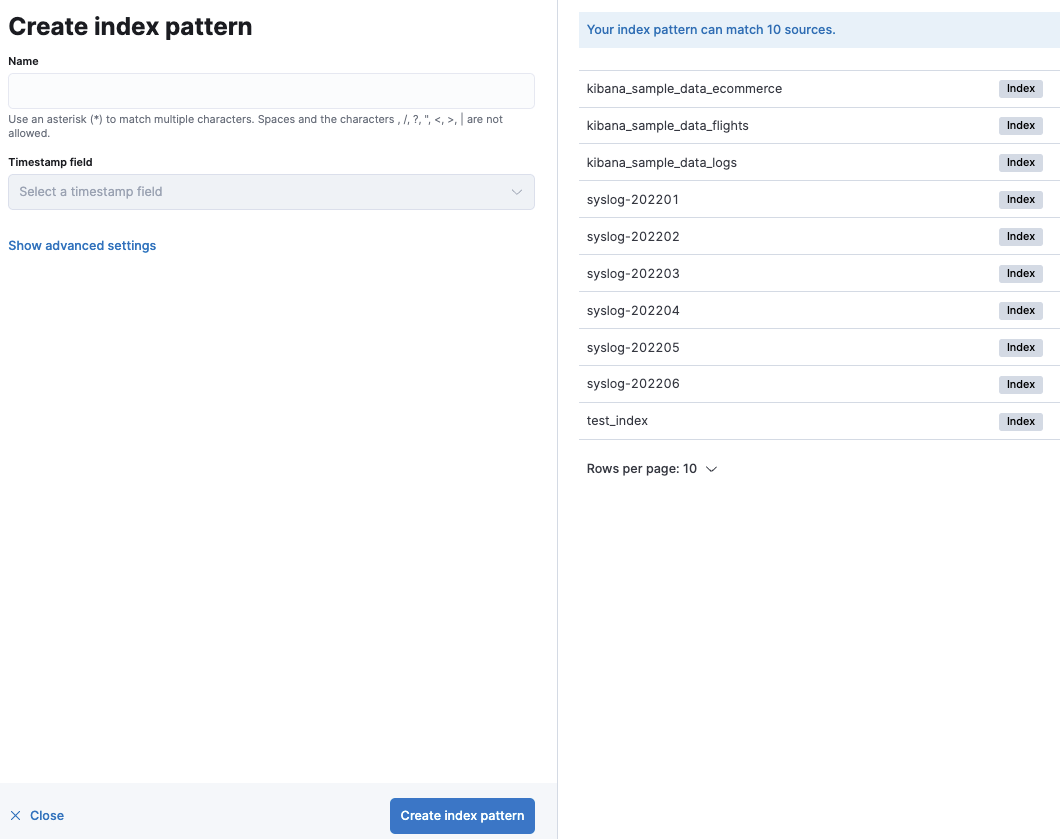Click the Name input field
The height and width of the screenshot is (839, 1060).
click(x=271, y=91)
